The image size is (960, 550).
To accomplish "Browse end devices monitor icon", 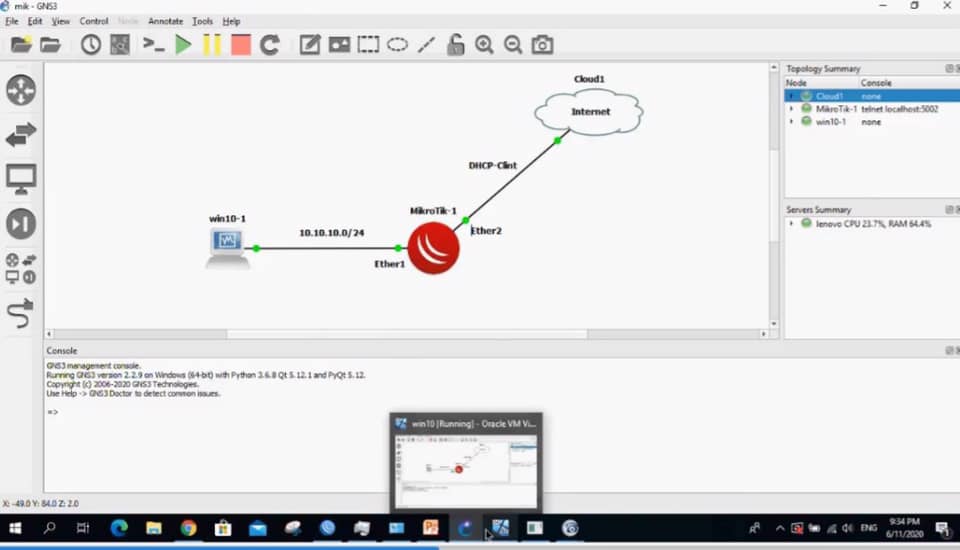I will (21, 179).
